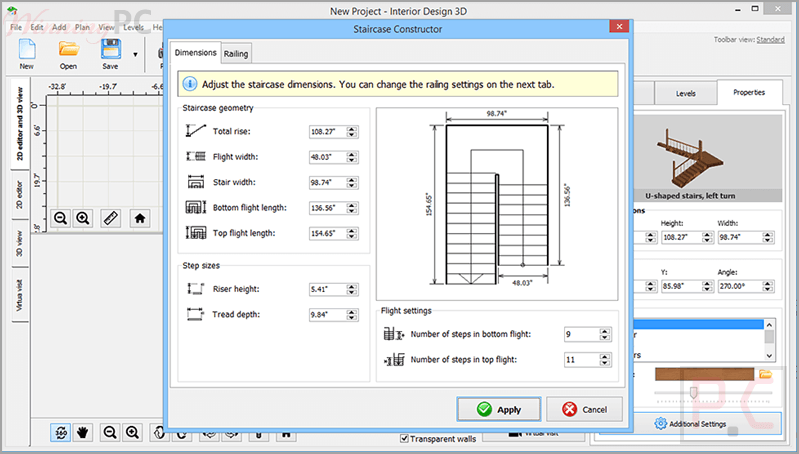Viewport: 799px width, 454px height.
Task: Click the Stair width icon
Action: pos(196,182)
